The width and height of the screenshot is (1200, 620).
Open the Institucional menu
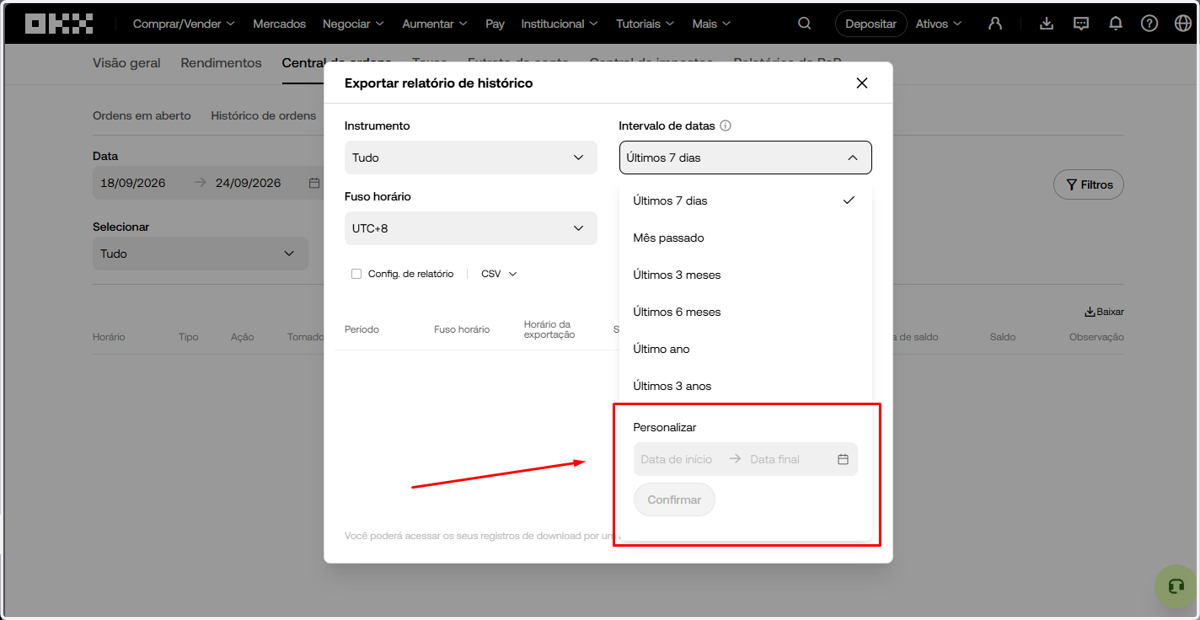[x=560, y=23]
